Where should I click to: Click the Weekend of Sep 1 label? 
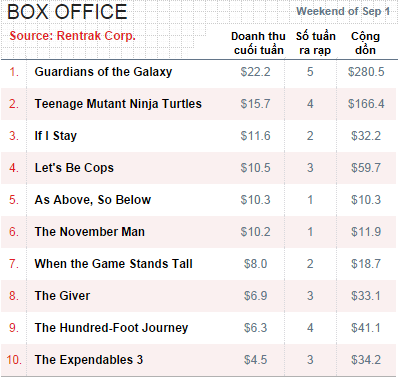click(x=343, y=11)
